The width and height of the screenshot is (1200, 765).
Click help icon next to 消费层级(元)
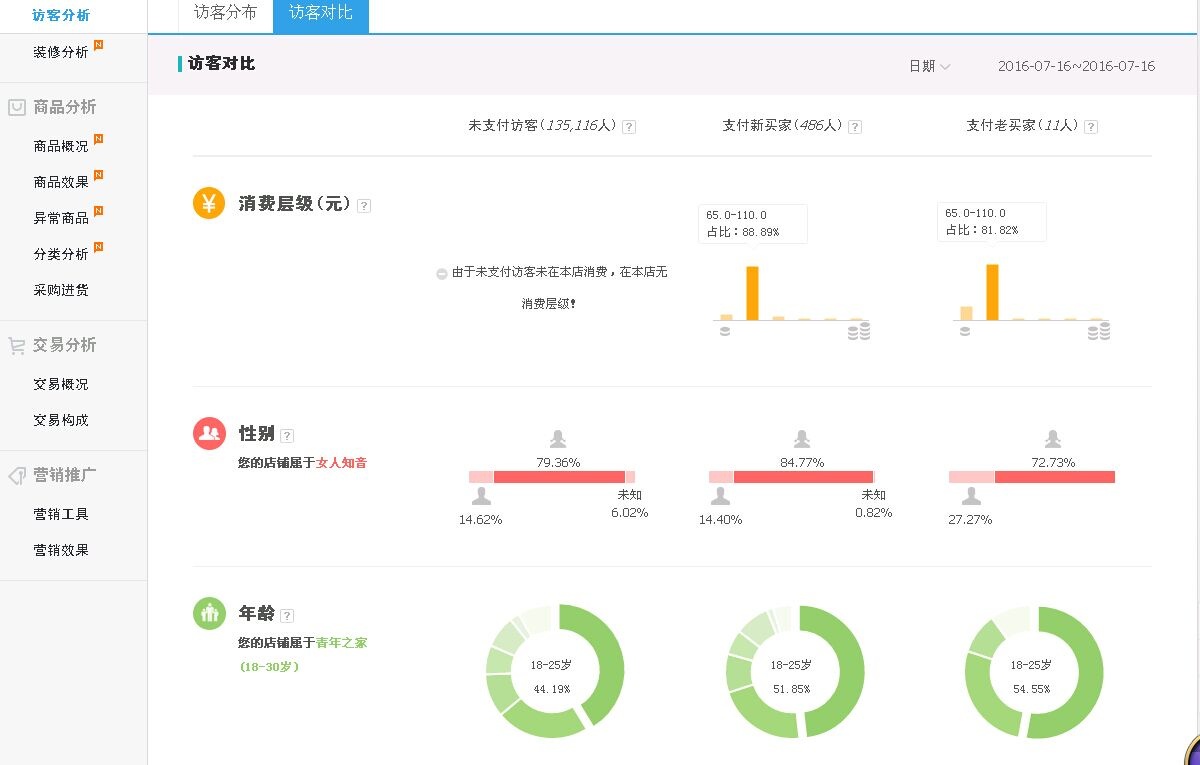tap(364, 206)
